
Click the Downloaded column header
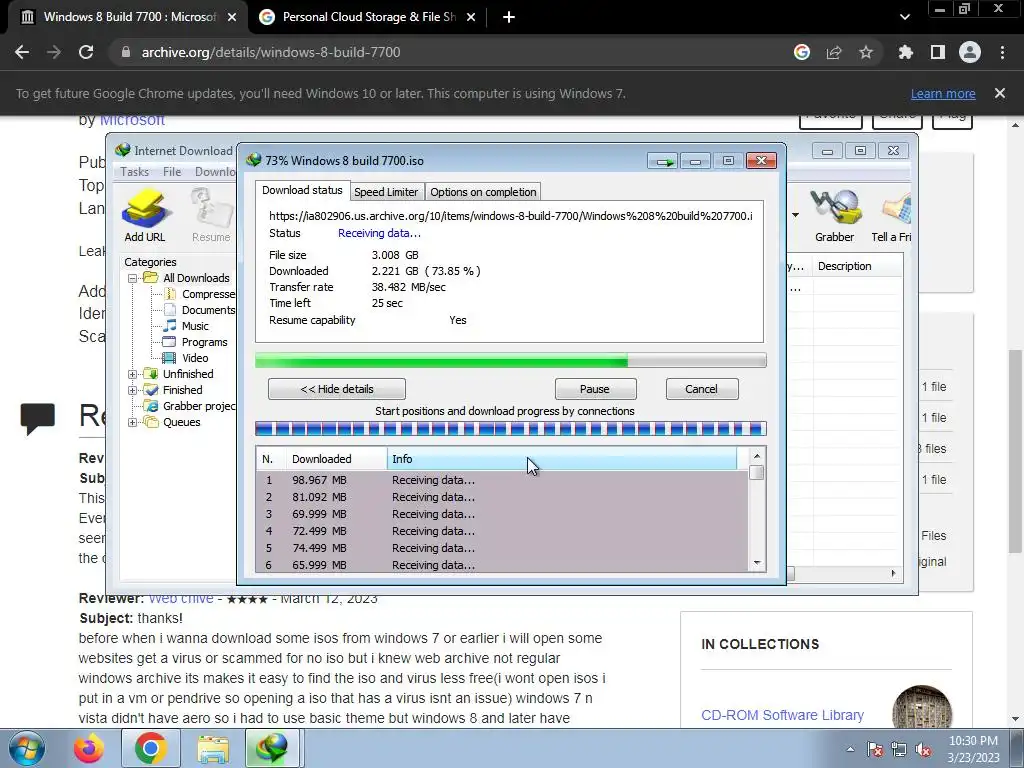click(336, 459)
